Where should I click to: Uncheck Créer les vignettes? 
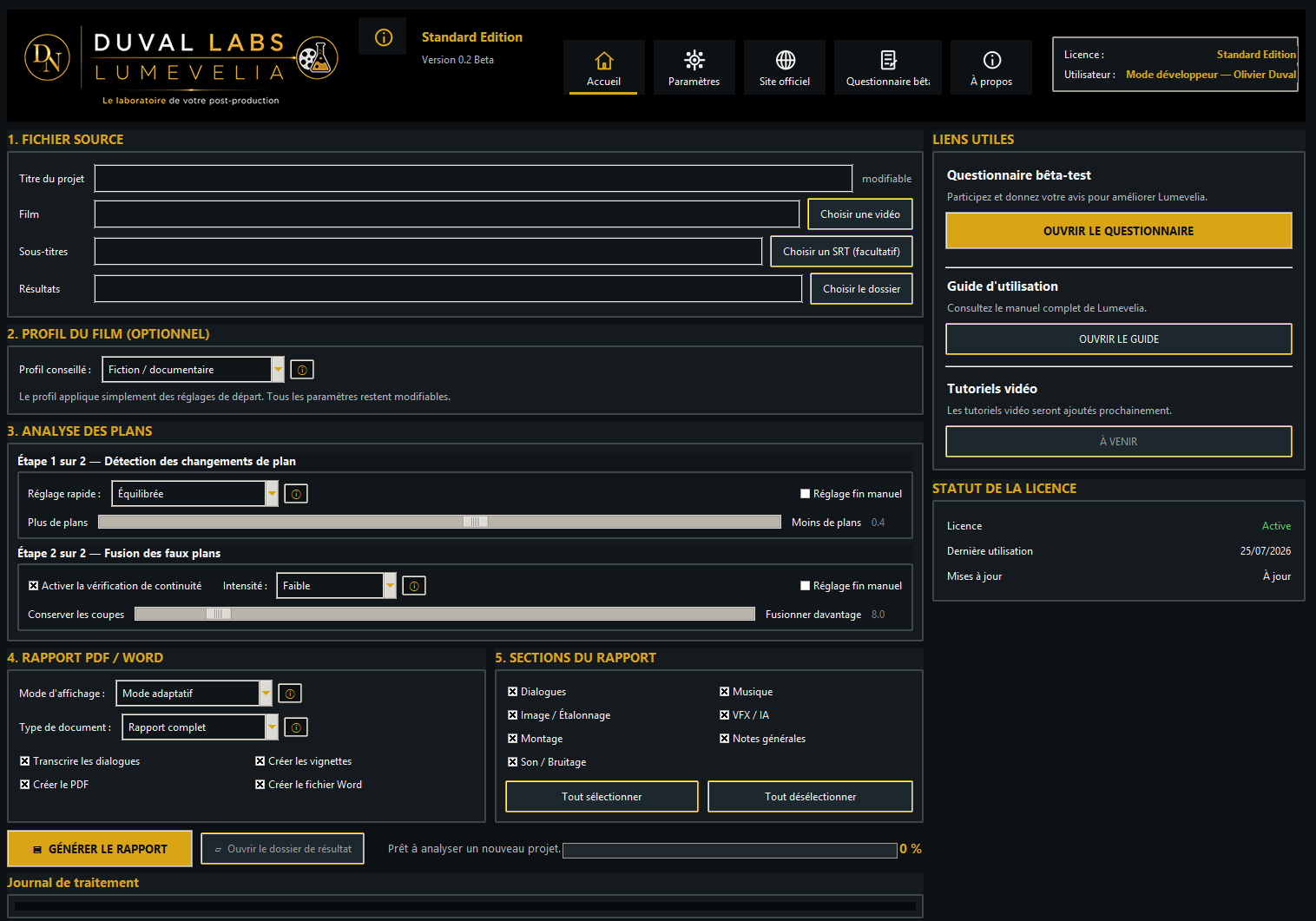point(260,761)
